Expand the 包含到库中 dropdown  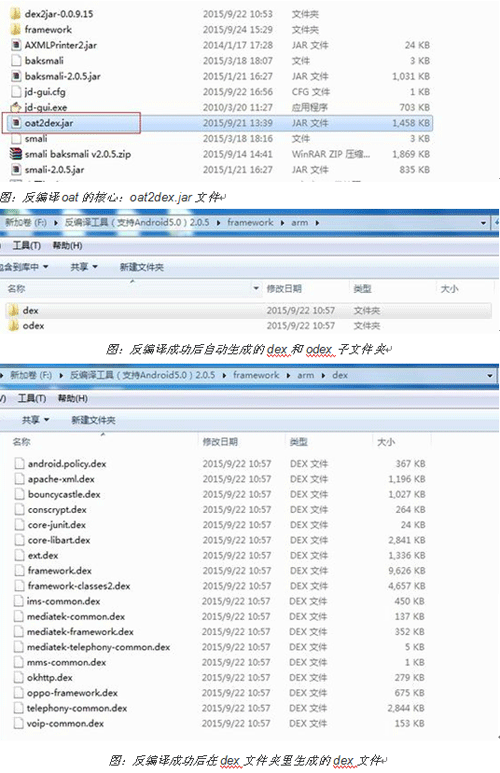pyautogui.click(x=24, y=267)
